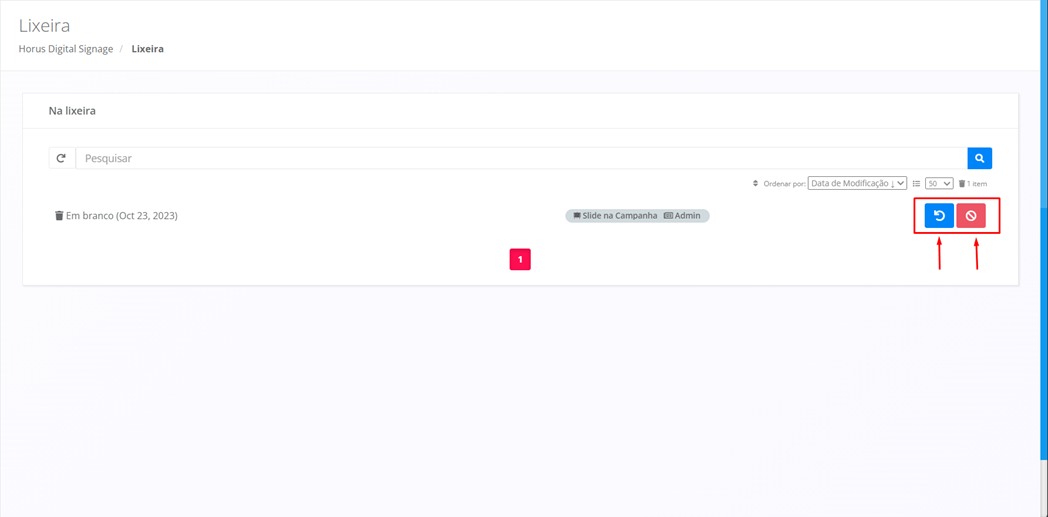
Task: Select page 1 in pagination
Action: pyautogui.click(x=520, y=260)
